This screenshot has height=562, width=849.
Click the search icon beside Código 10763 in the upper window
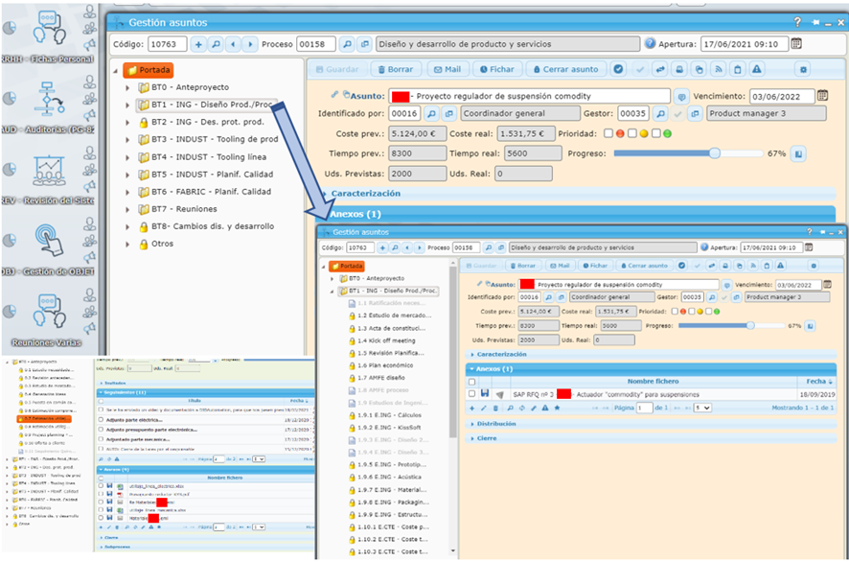point(216,44)
